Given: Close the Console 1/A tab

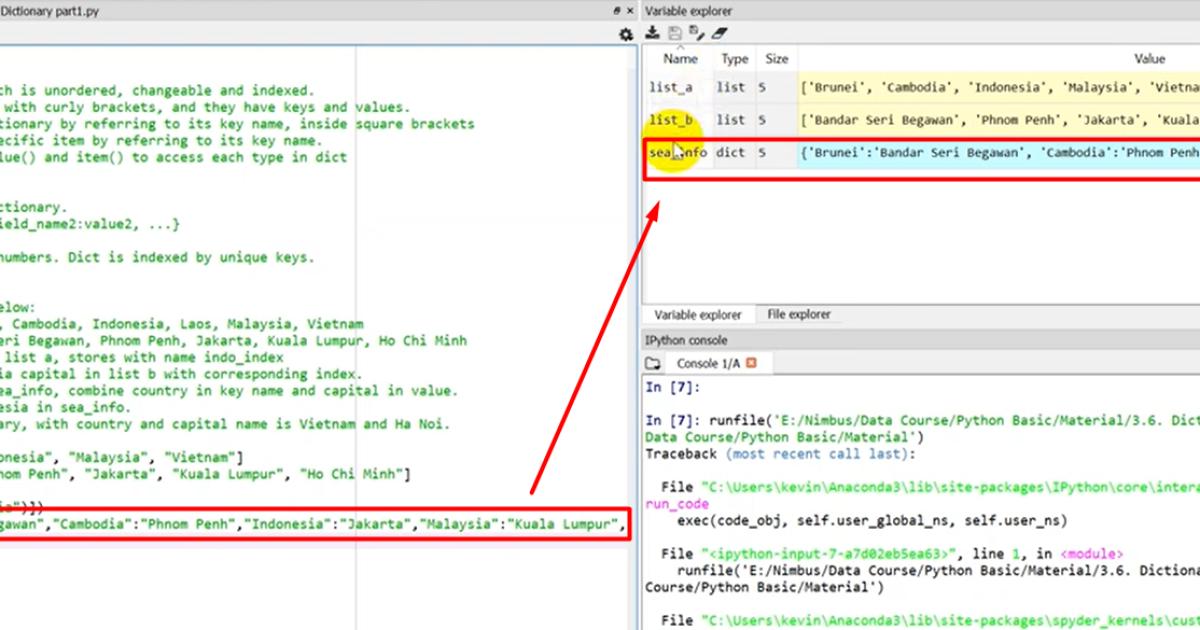Looking at the screenshot, I should click(x=752, y=363).
